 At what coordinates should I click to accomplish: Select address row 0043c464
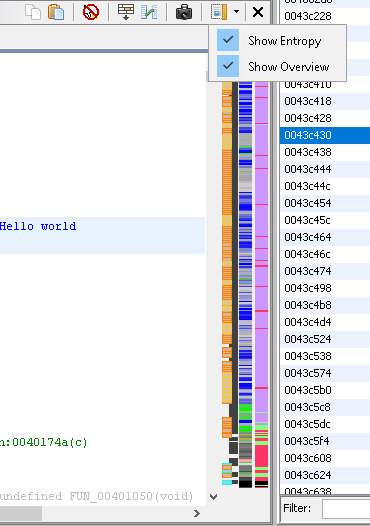[325, 237]
